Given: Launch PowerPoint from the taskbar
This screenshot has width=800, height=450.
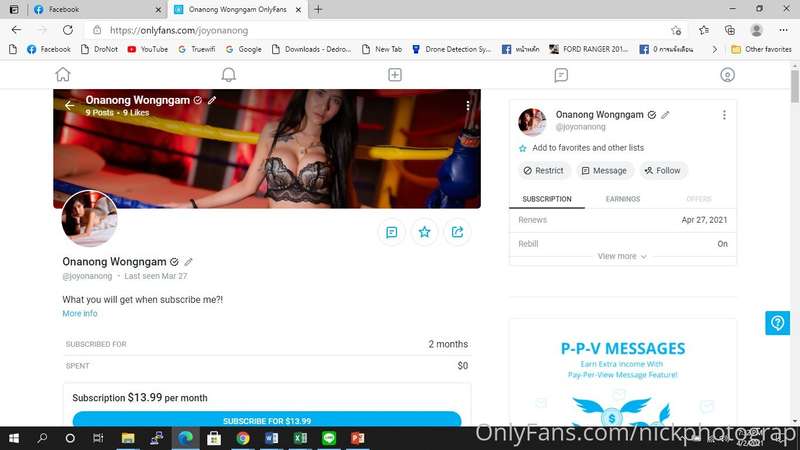Looking at the screenshot, I should 358,438.
